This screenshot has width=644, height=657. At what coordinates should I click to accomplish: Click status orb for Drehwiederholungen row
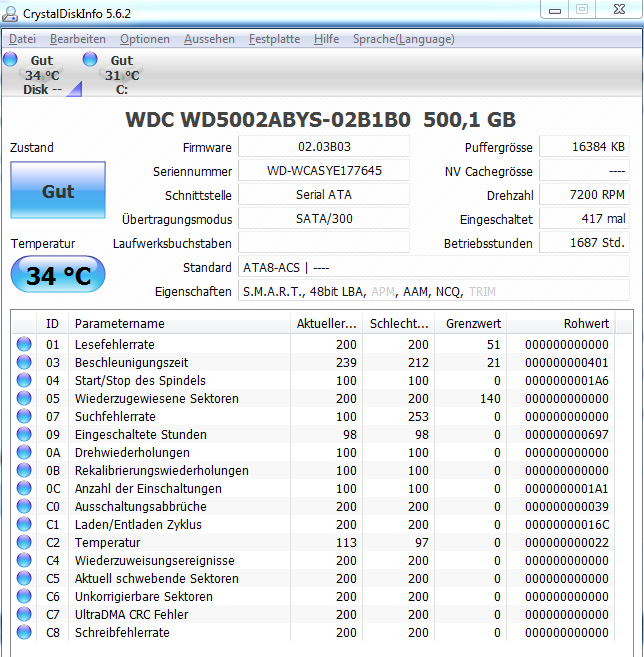point(24,452)
